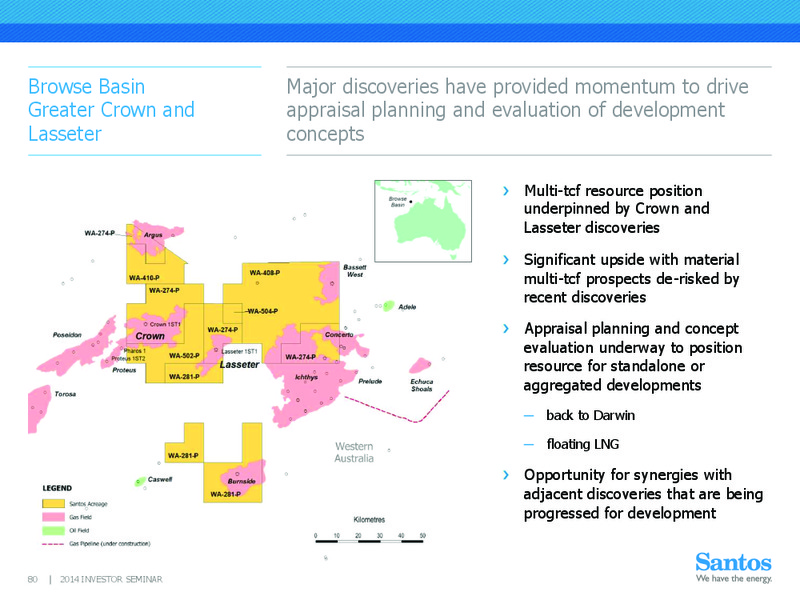Viewport: 800px width, 600px height.
Task: Click the 'Echuca Shoals' label
Action: coord(421,385)
